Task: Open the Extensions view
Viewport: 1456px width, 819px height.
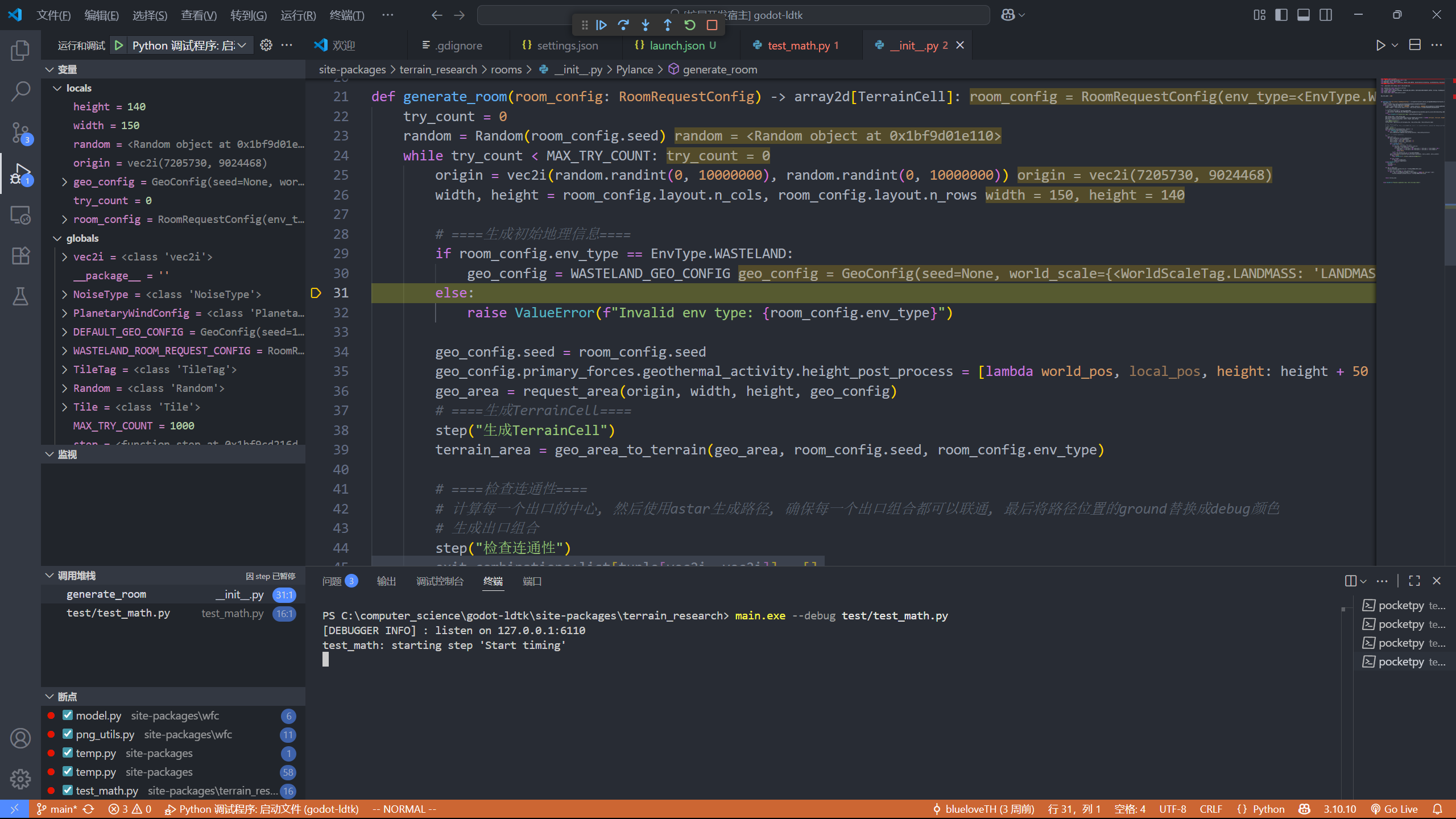Action: tap(20, 255)
